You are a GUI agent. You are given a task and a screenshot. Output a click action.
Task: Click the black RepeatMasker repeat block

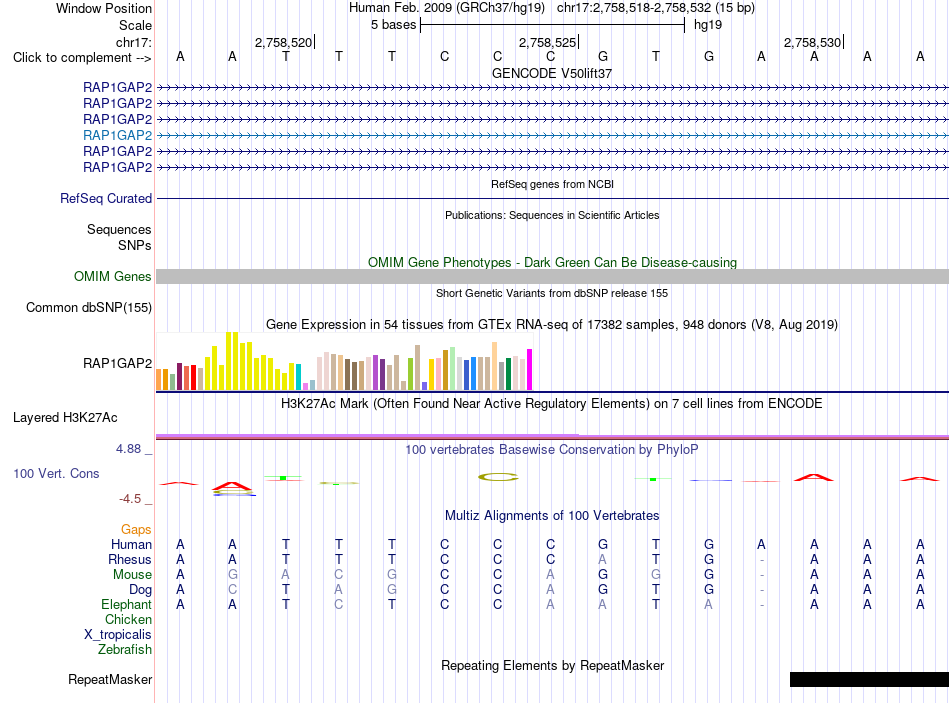[x=869, y=679]
